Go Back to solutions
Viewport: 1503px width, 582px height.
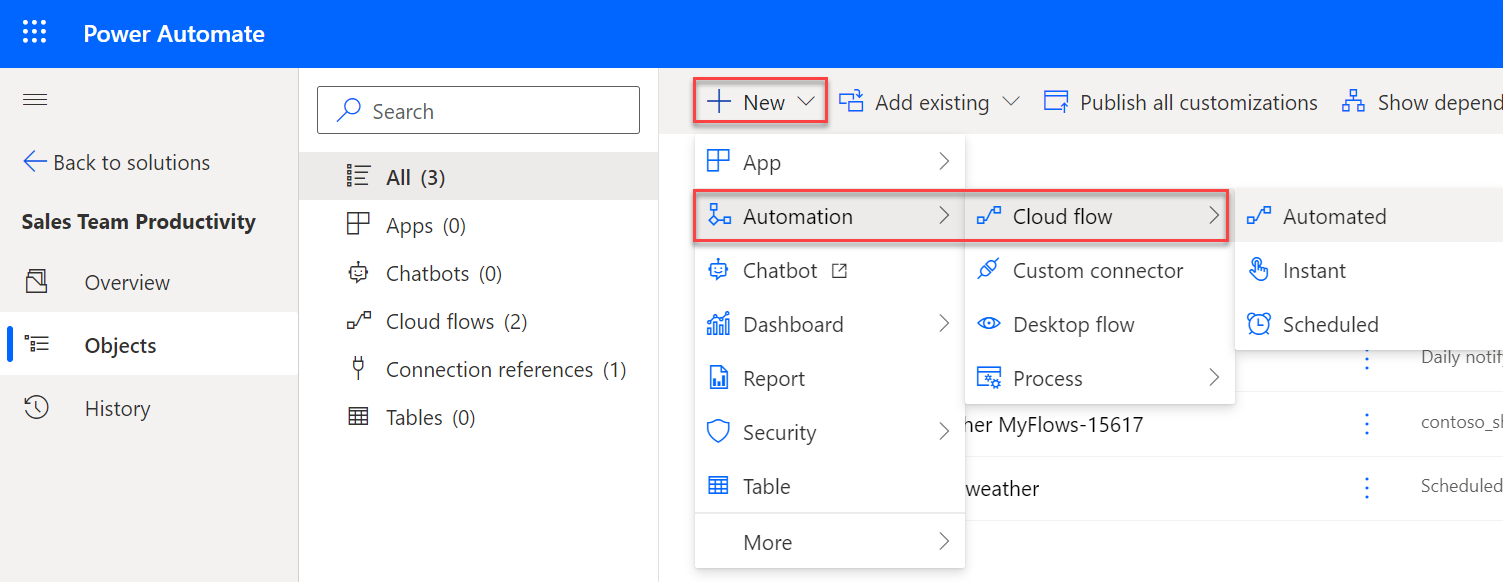pyautogui.click(x=115, y=162)
